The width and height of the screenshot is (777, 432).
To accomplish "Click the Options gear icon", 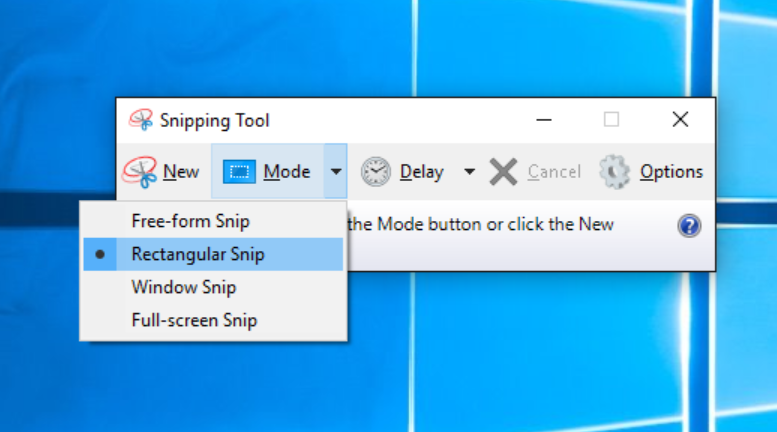I will tap(614, 172).
